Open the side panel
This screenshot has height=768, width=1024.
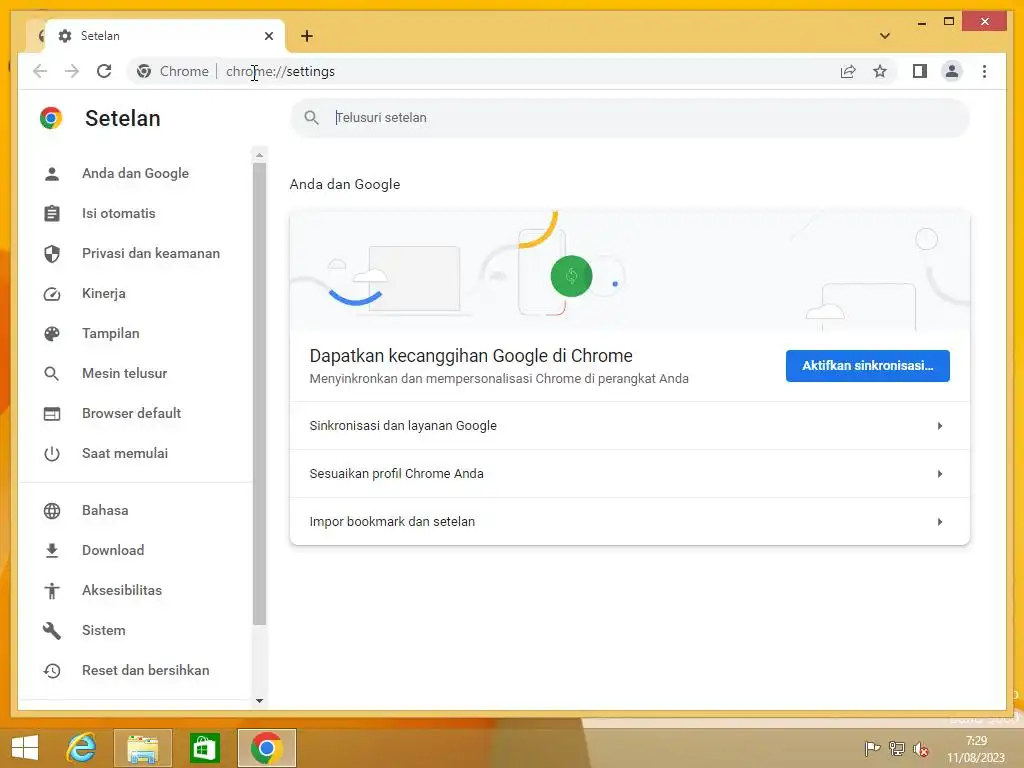[920, 71]
